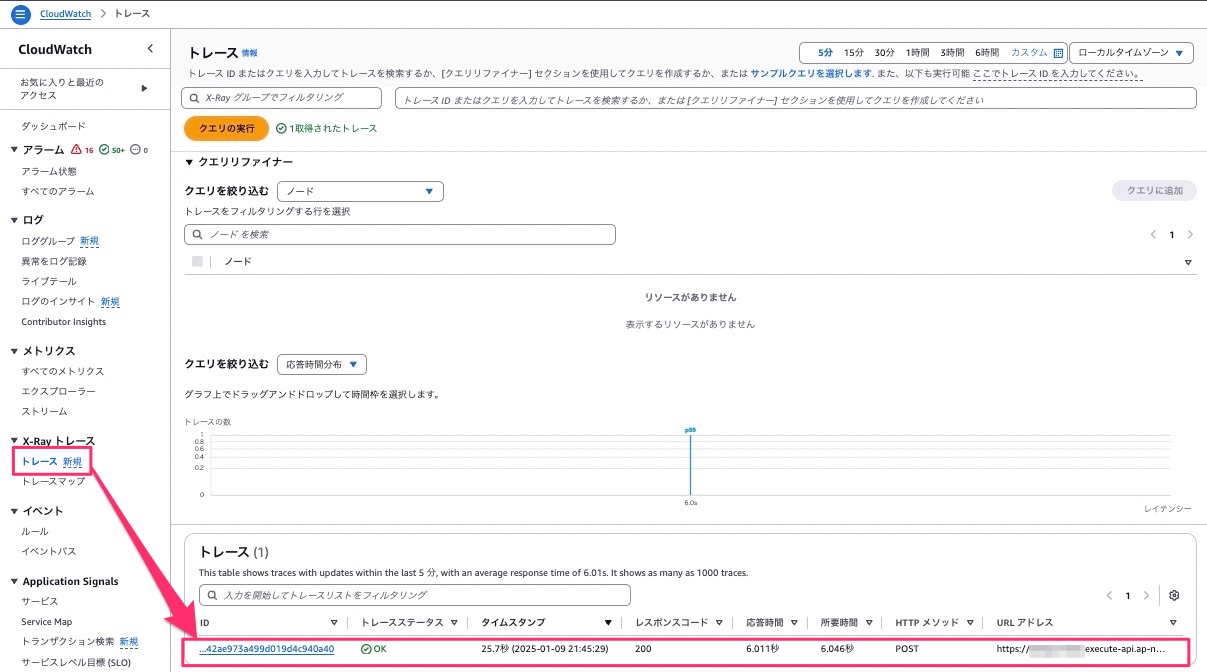
Task: Click the クエリに追加 button
Action: point(1154,191)
